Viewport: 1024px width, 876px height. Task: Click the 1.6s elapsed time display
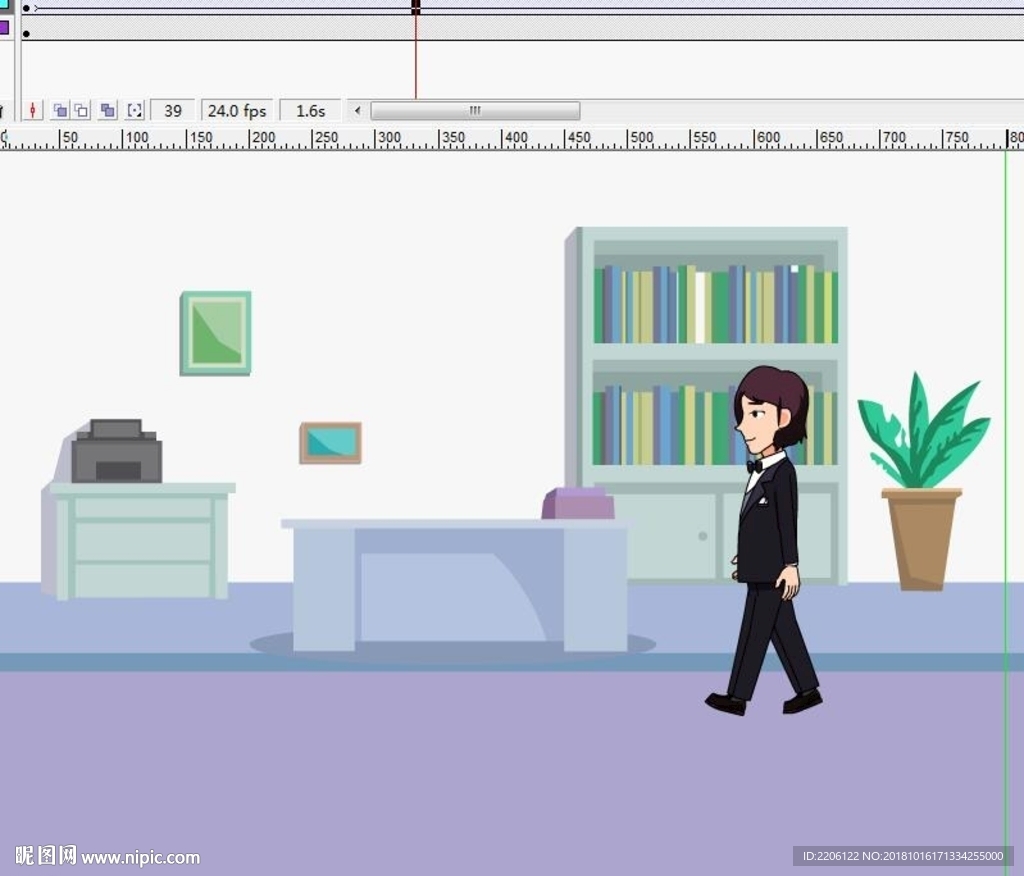310,110
